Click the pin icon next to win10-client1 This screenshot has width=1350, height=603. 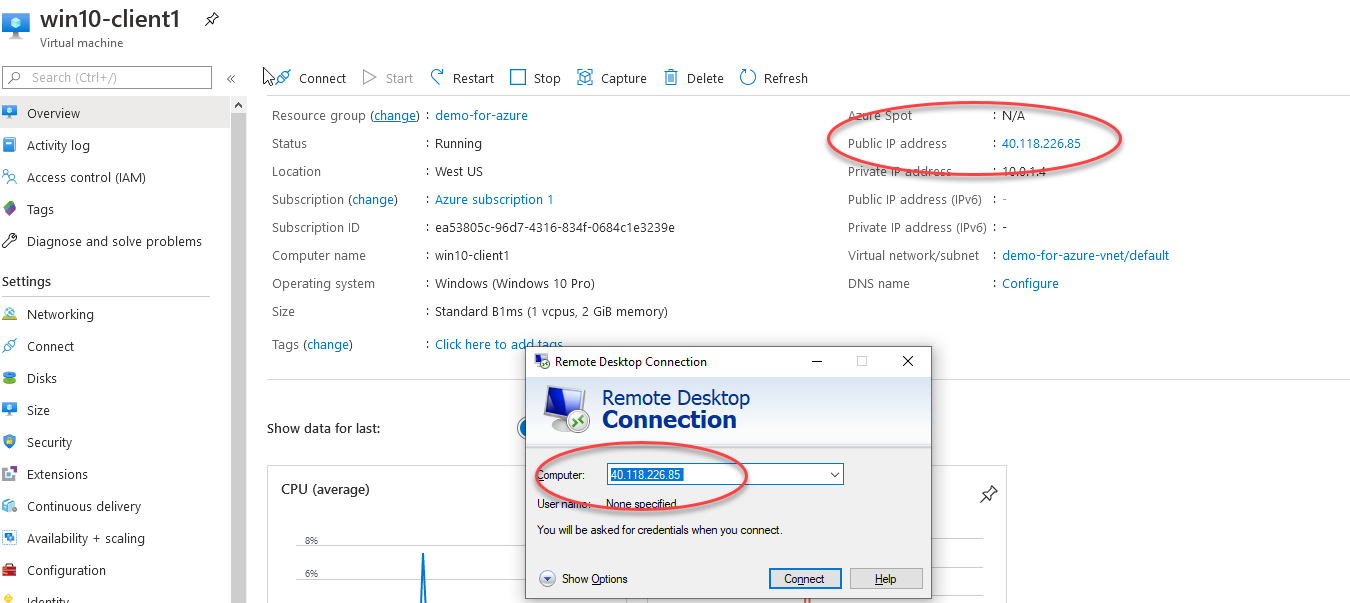click(x=211, y=20)
